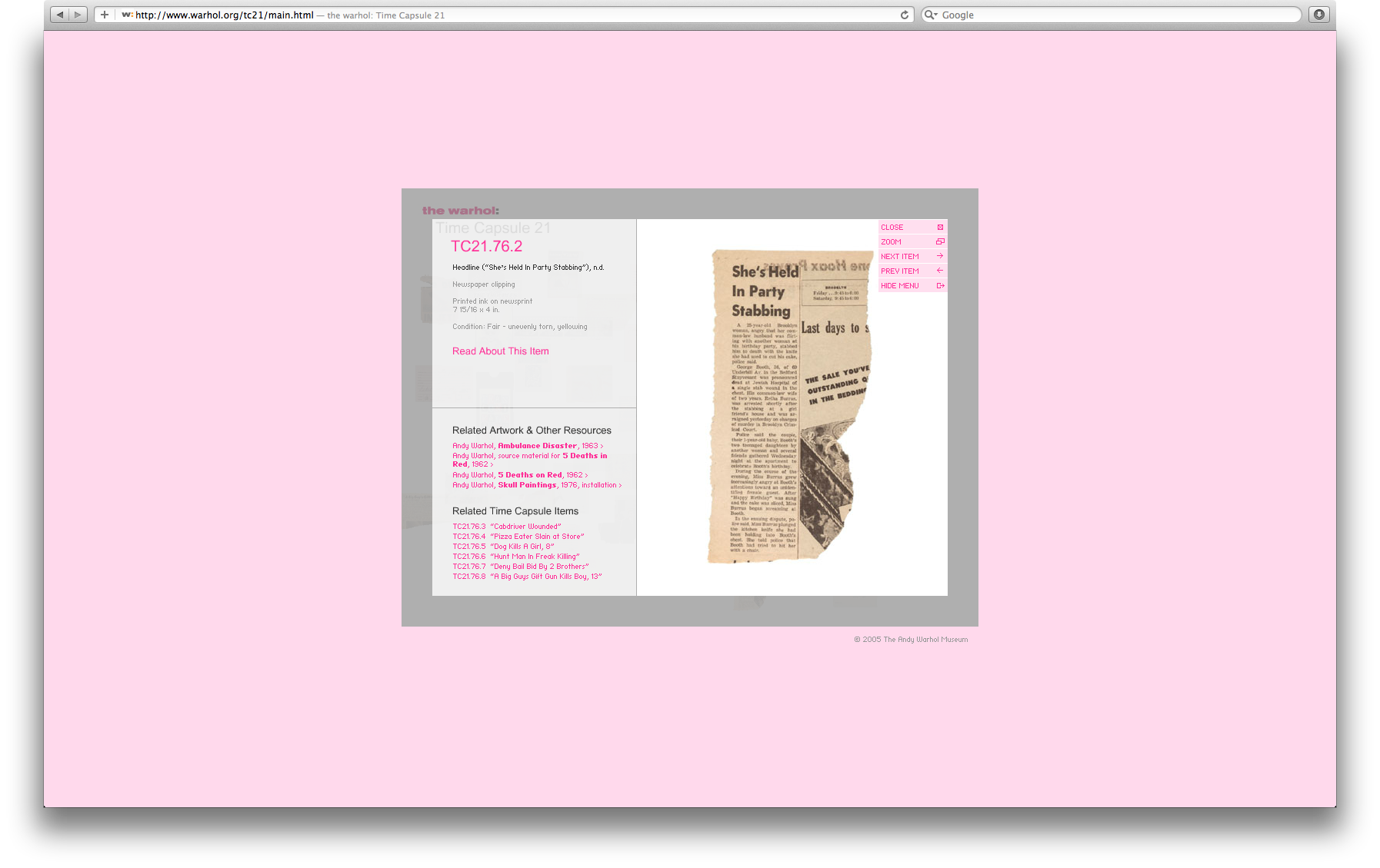Click the browser back navigation arrow
Image resolution: width=1380 pixels, height=868 pixels.
click(59, 14)
